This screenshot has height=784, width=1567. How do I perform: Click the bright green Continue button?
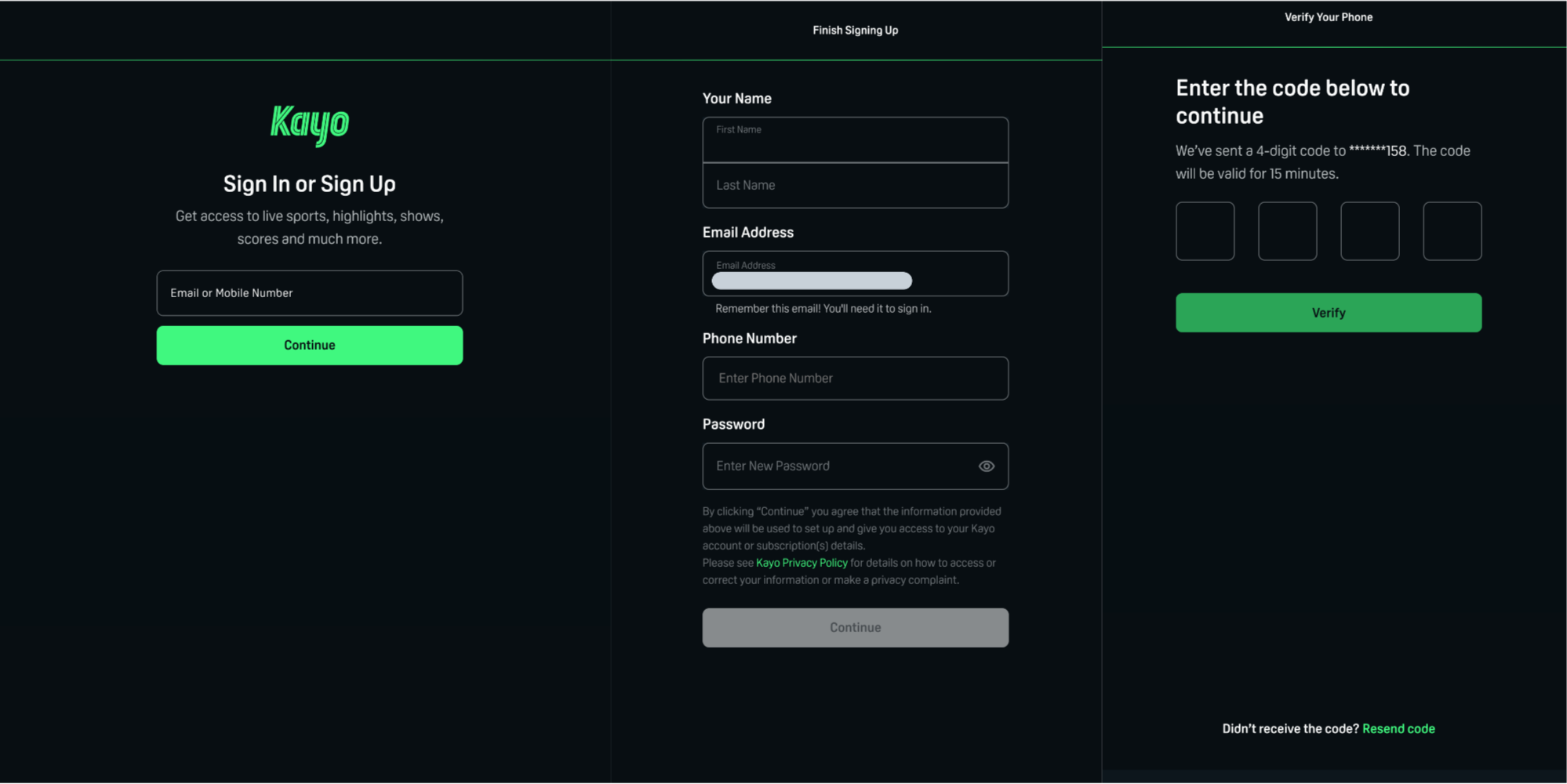[310, 346]
